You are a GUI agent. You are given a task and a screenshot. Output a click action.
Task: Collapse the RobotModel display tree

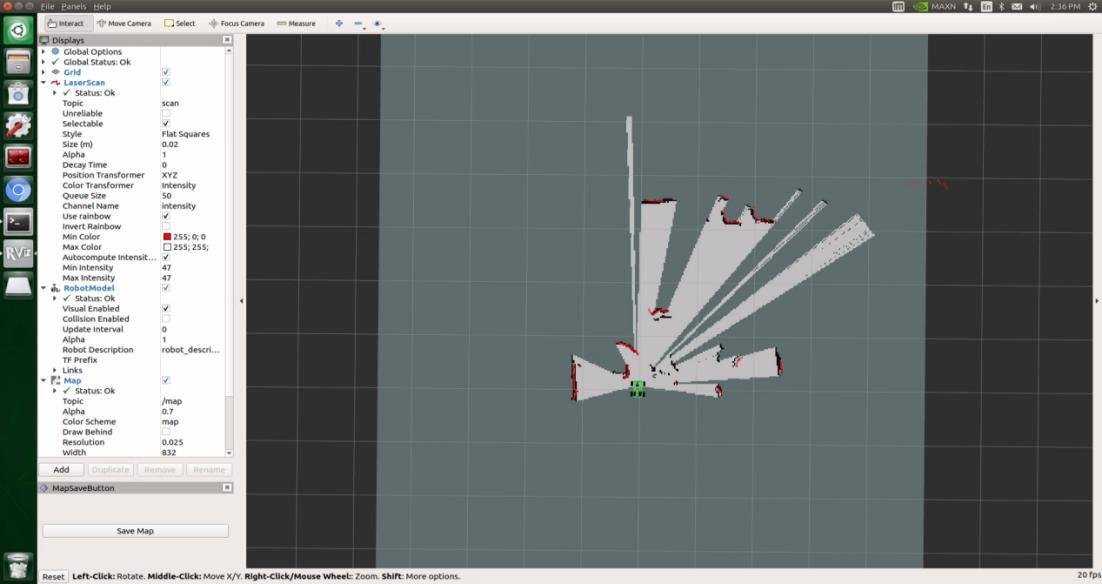click(44, 288)
